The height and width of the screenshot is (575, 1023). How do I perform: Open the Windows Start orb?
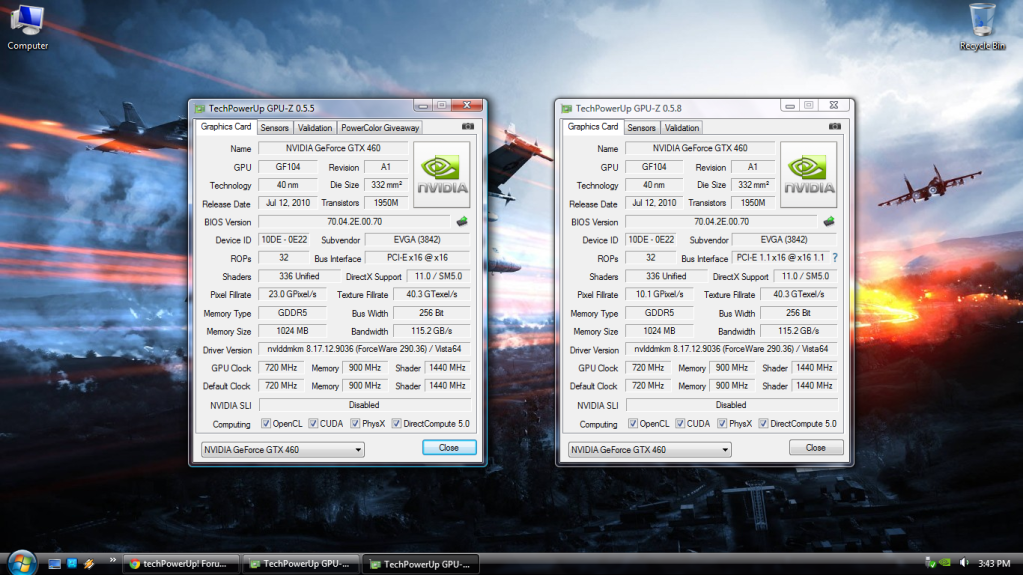click(x=21, y=563)
